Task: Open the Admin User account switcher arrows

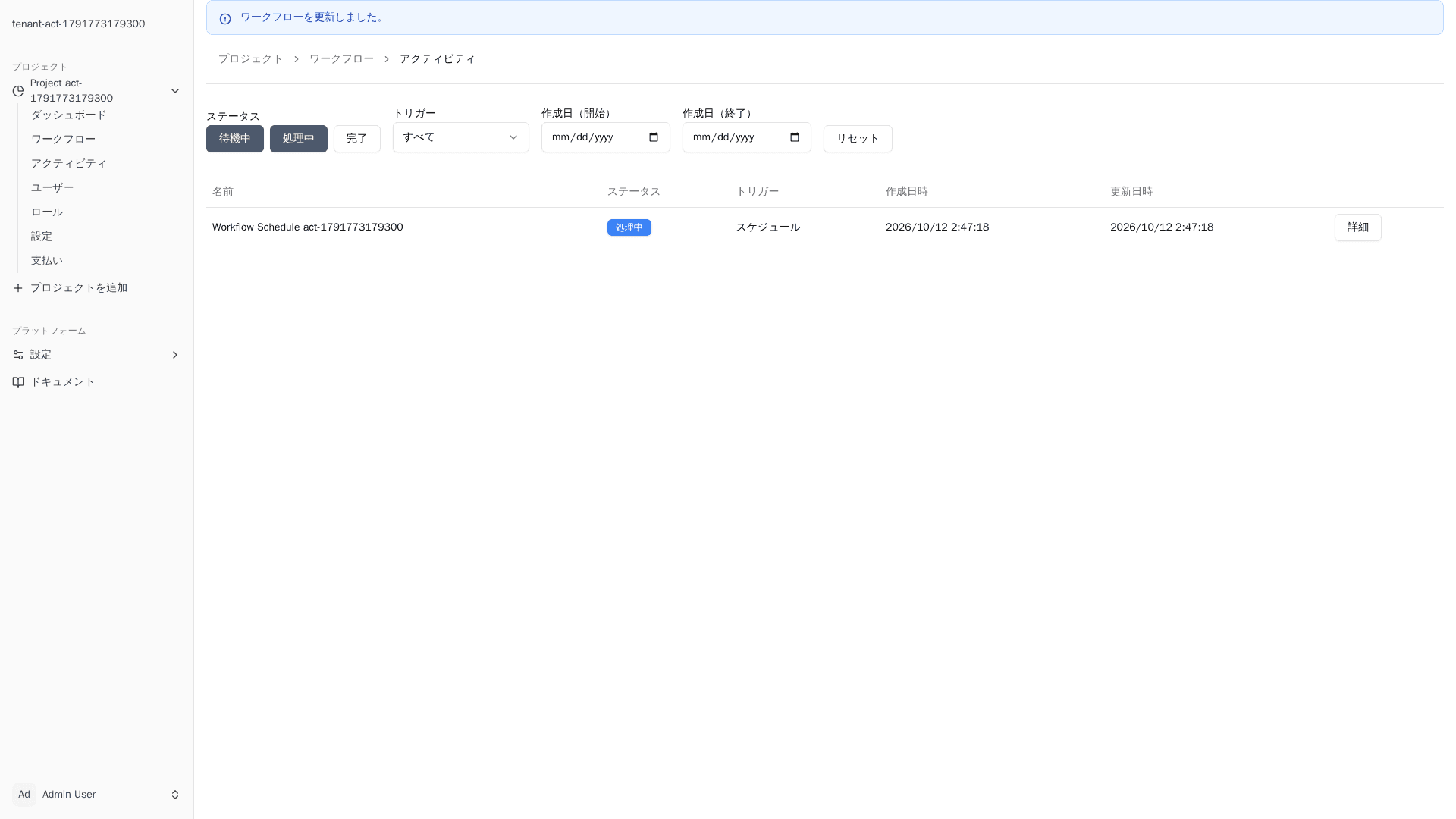Action: click(x=175, y=795)
